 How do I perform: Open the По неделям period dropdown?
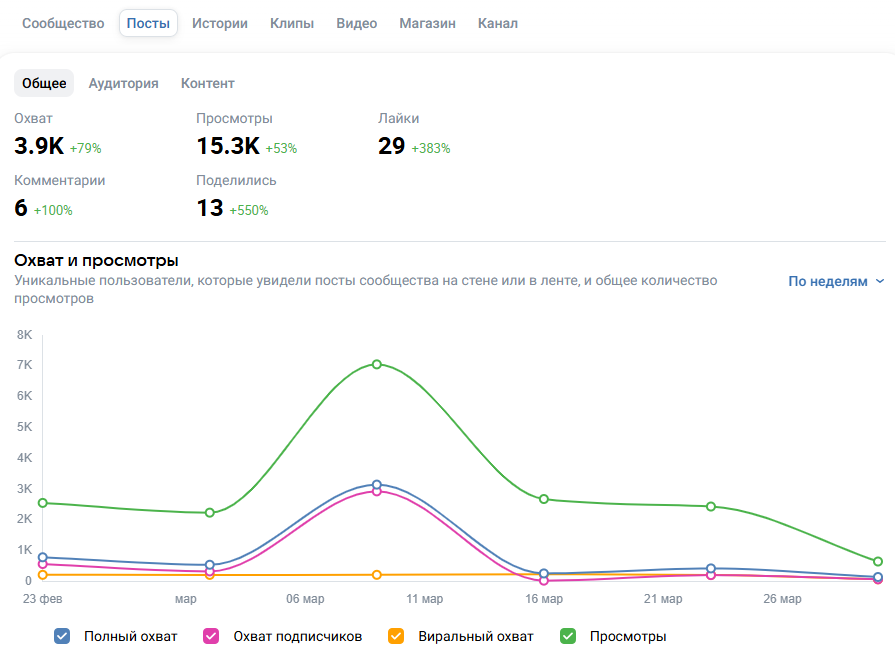pyautogui.click(x=828, y=282)
